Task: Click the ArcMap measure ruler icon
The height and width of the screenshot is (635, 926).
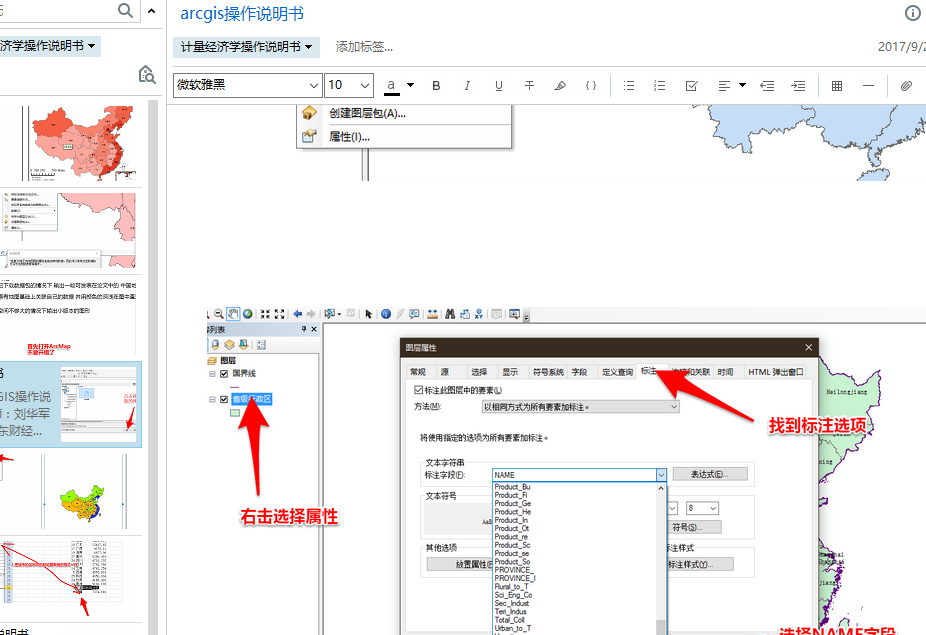Action: tap(433, 314)
